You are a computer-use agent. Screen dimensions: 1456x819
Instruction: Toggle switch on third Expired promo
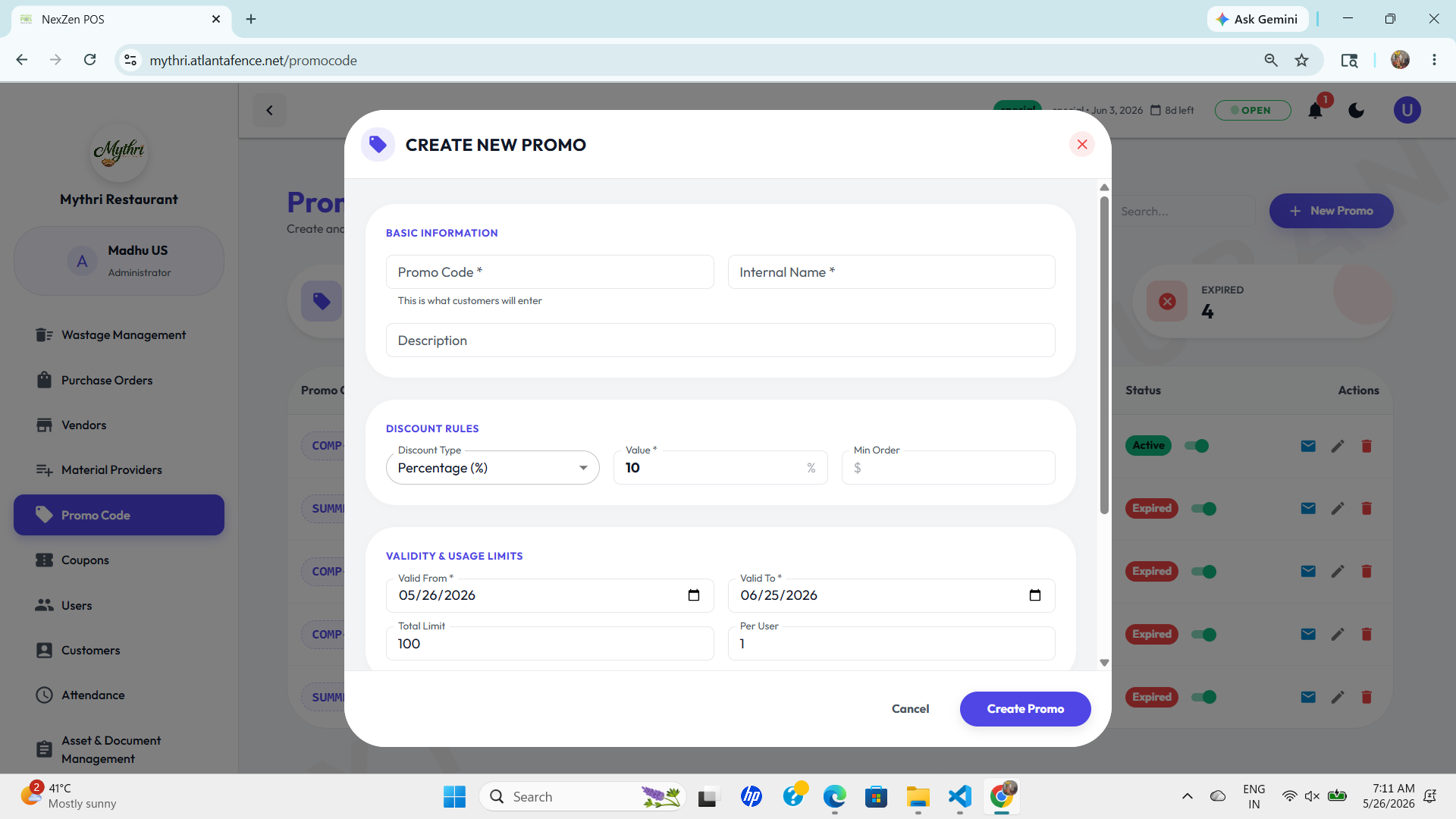tap(1203, 634)
